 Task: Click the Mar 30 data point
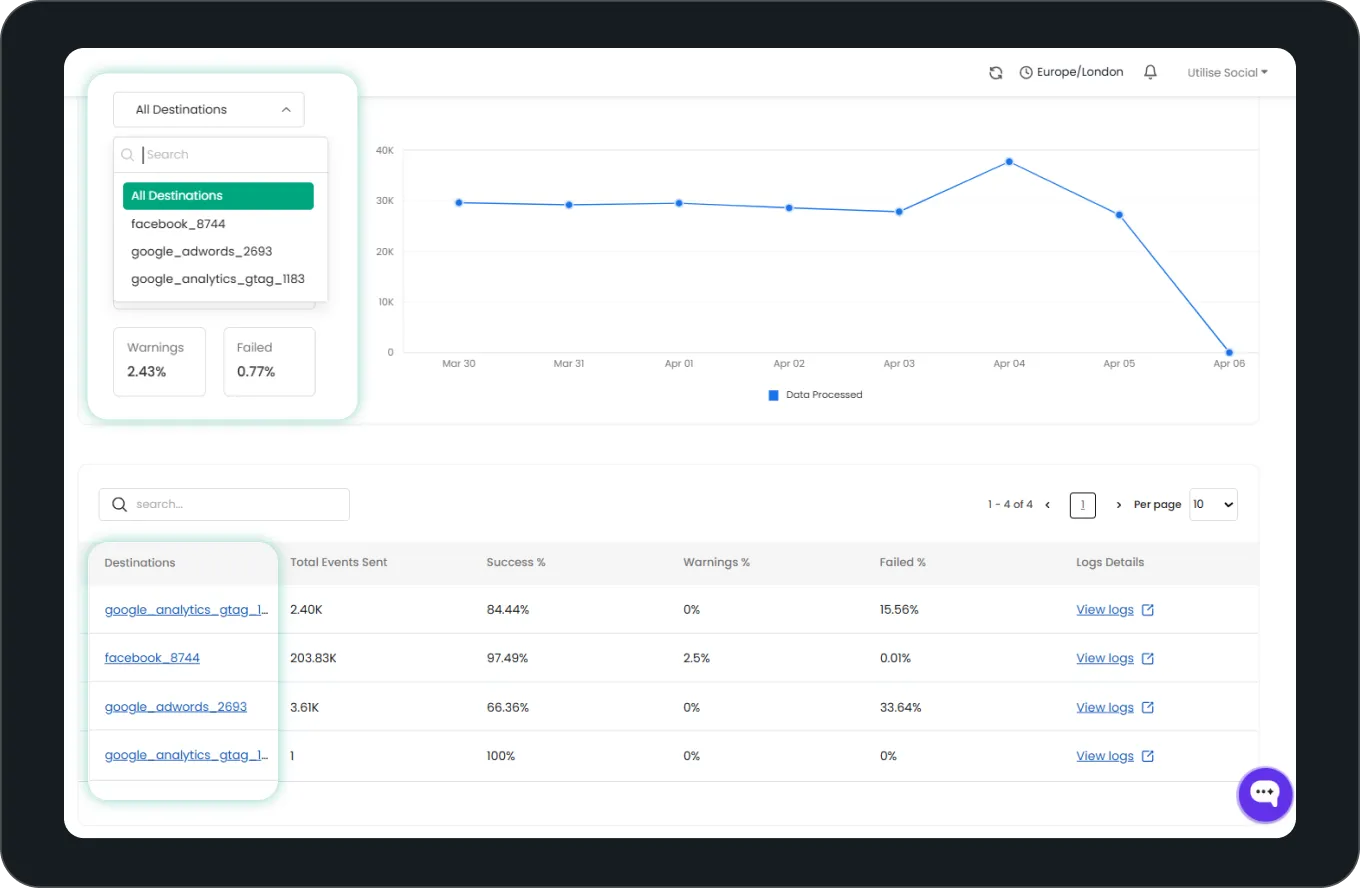pyautogui.click(x=459, y=203)
